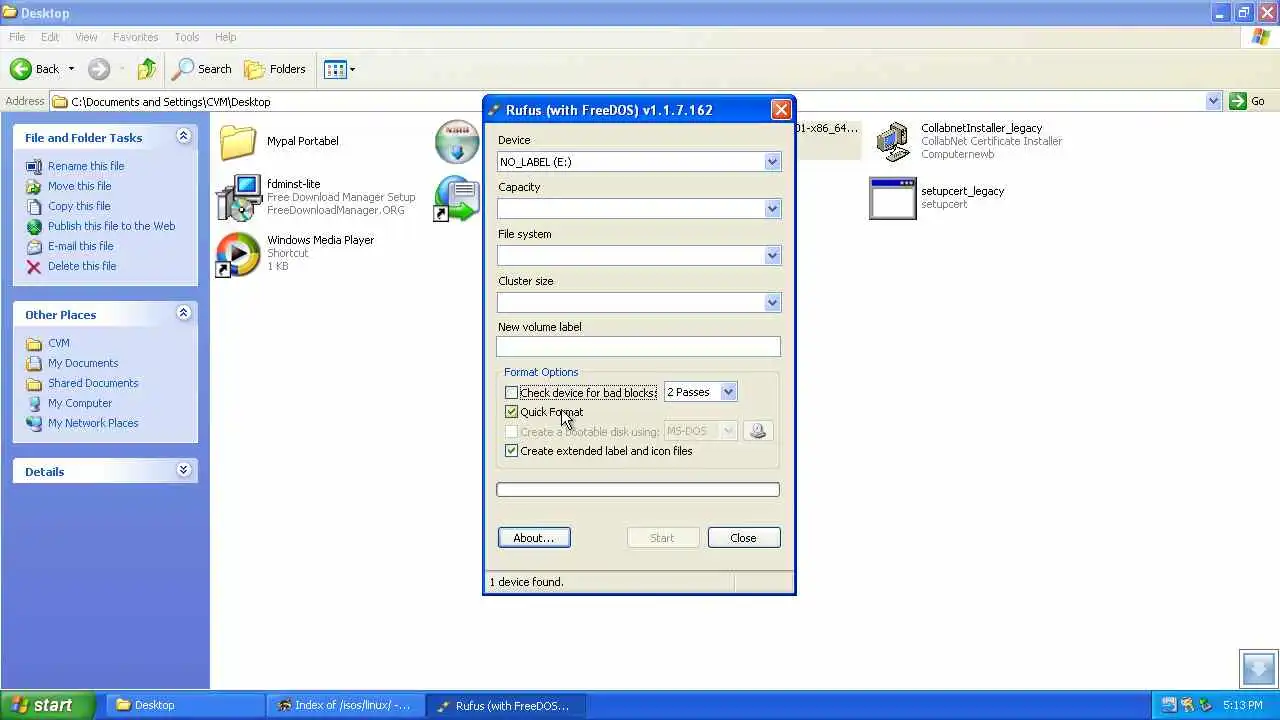Screen dimensions: 1280x720
Task: Click the My Computer icon in Other Places
Action: 34,403
